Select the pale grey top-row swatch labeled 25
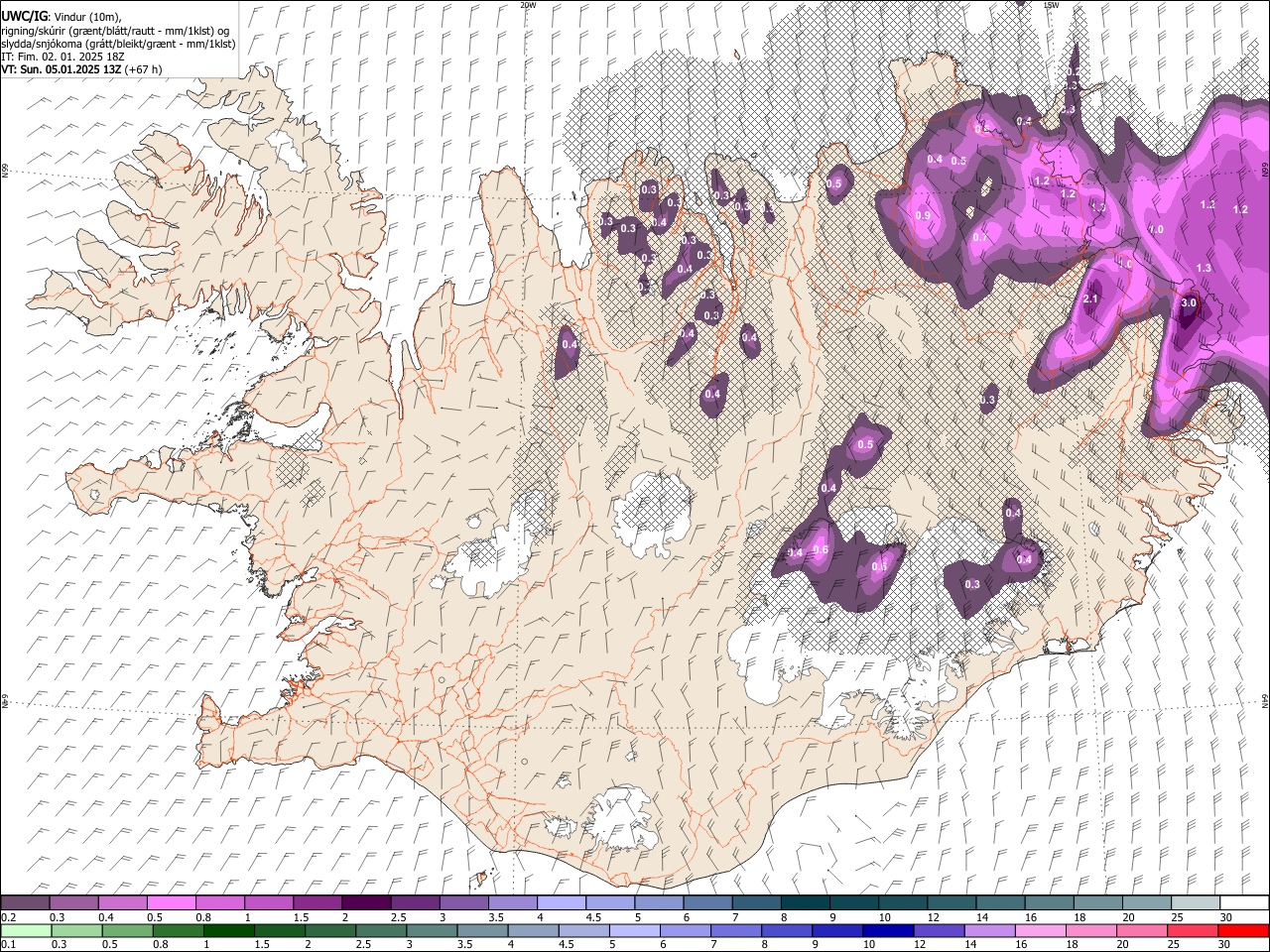The width and height of the screenshot is (1270, 952). (x=1196, y=903)
